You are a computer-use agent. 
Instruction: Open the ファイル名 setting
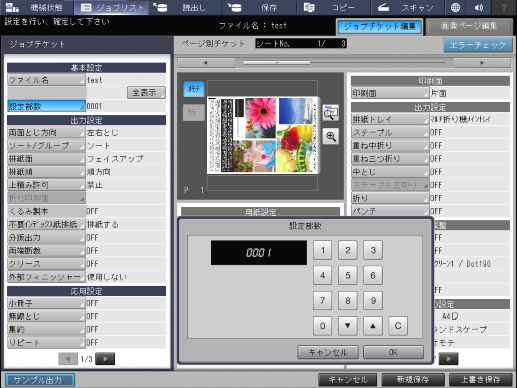pos(46,80)
